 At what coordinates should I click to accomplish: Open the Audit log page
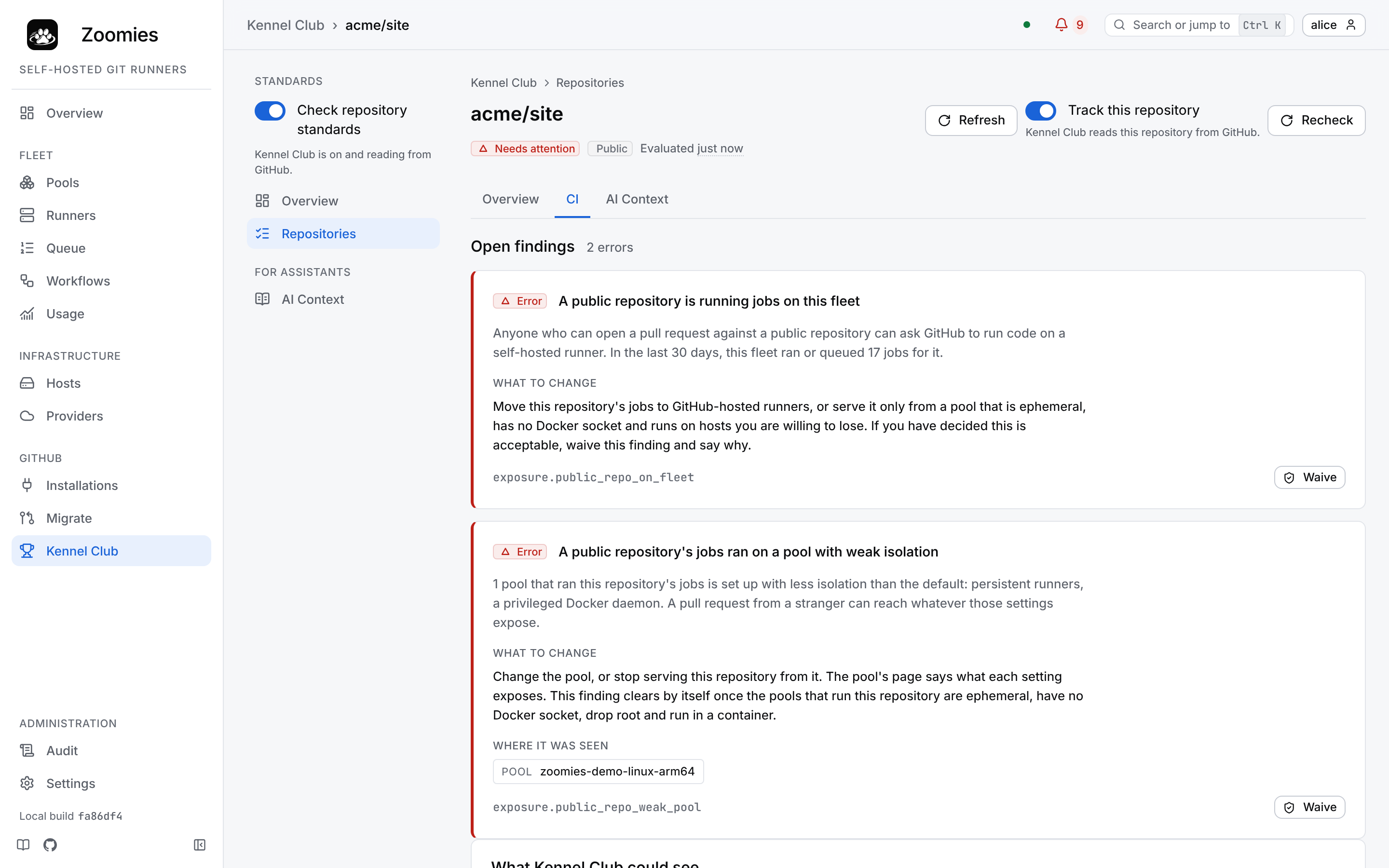click(x=111, y=750)
